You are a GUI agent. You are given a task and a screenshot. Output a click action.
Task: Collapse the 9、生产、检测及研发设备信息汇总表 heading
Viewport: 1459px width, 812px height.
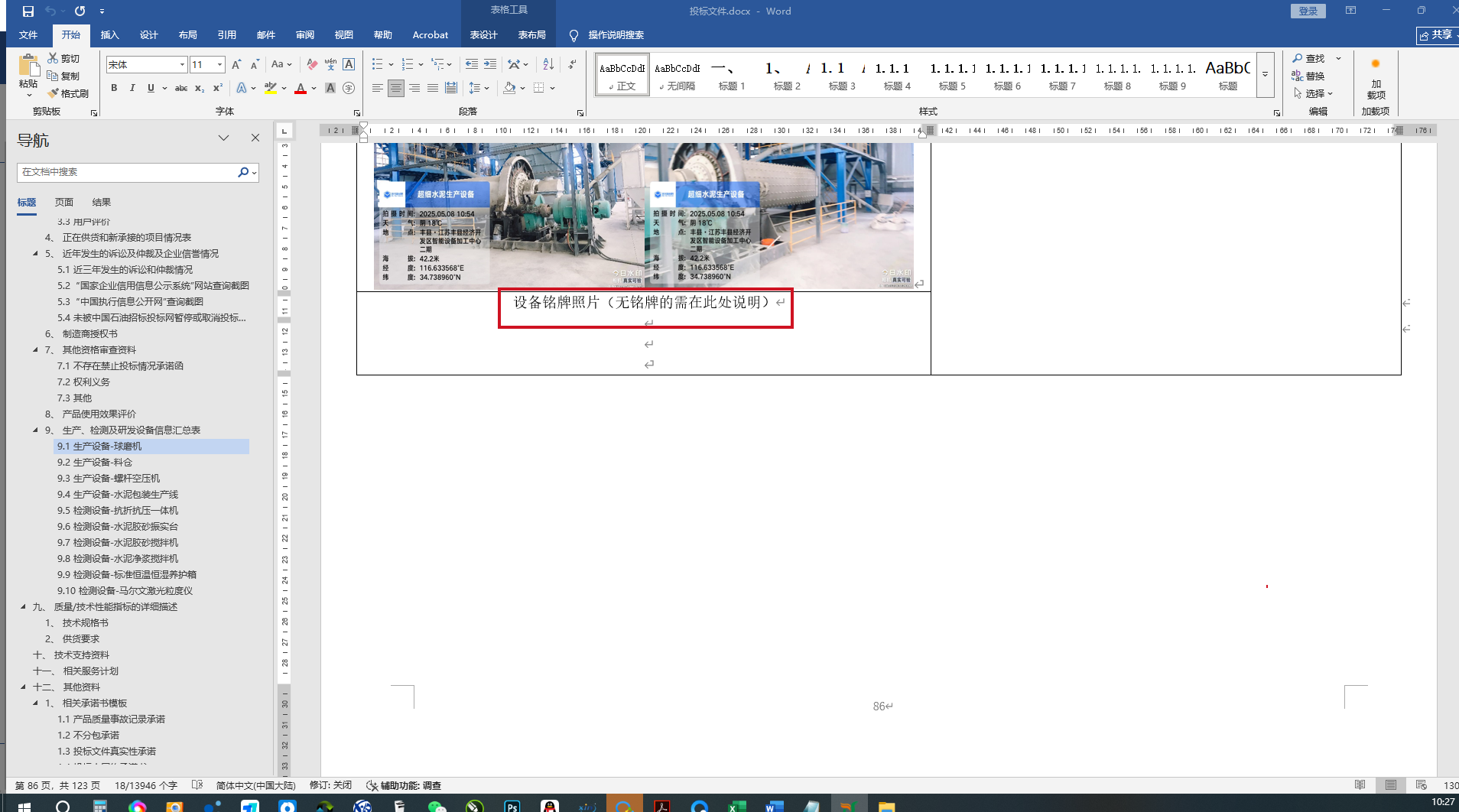coord(35,430)
